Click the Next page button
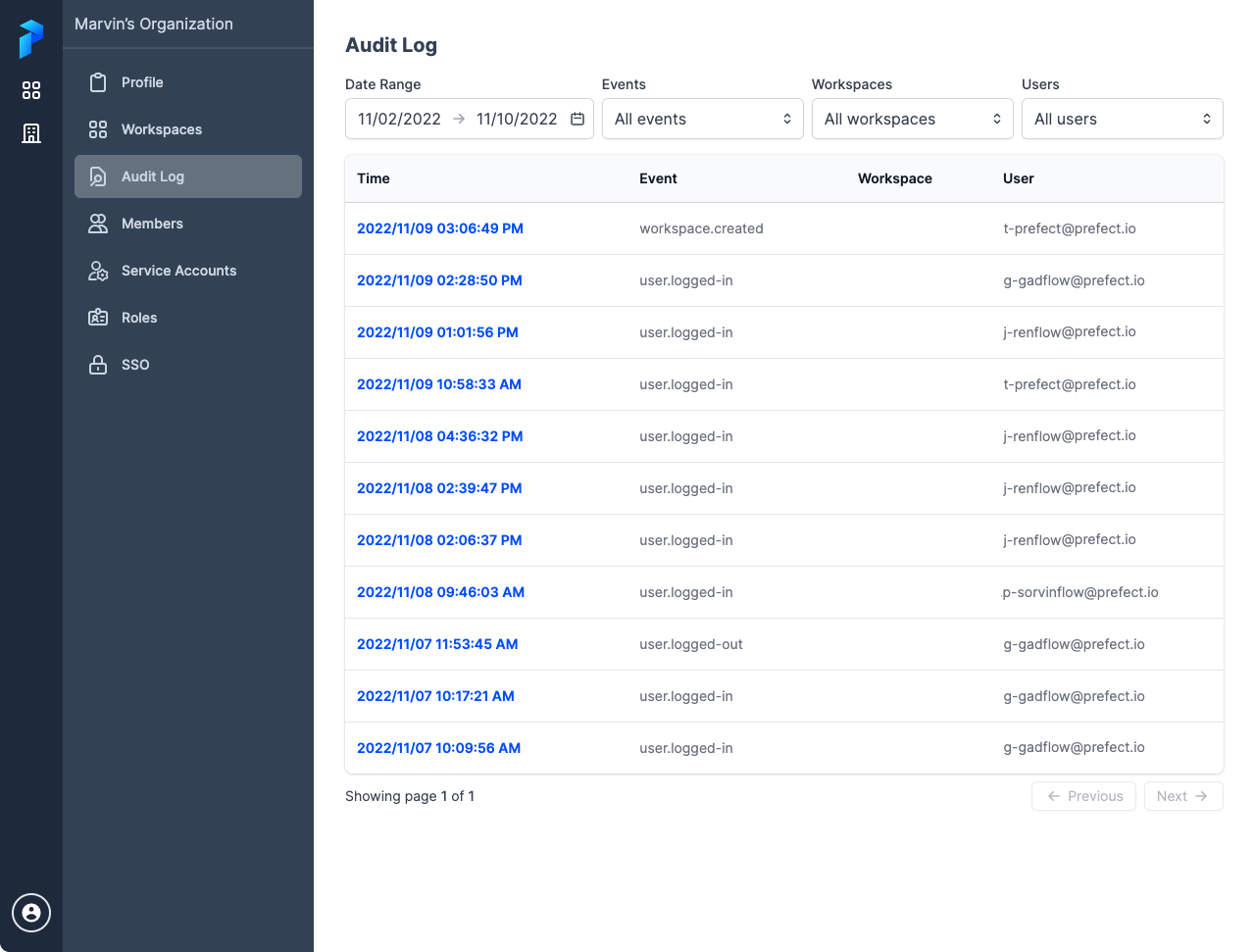The height and width of the screenshot is (952, 1255). coord(1183,796)
